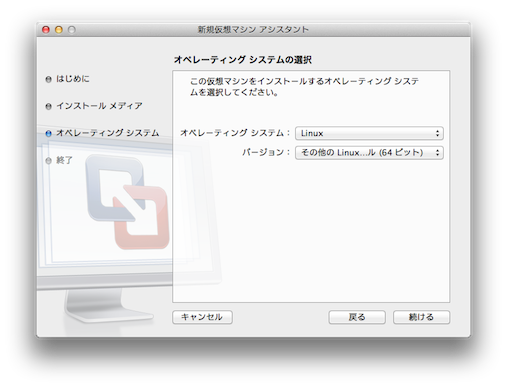The width and height of the screenshot is (507, 388).
Task: Click the VMware Fusion overlapping squares logo
Action: pyautogui.click(x=127, y=201)
